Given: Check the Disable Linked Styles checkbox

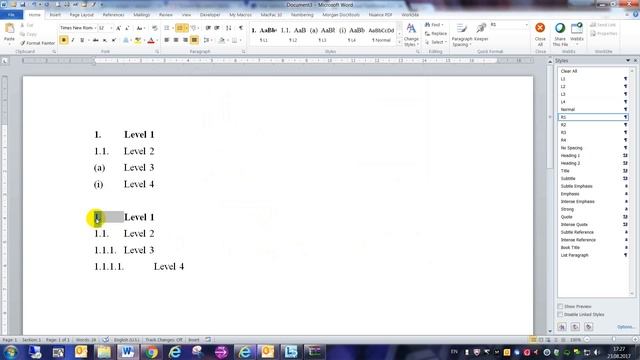Looking at the screenshot, I should pyautogui.click(x=560, y=314).
